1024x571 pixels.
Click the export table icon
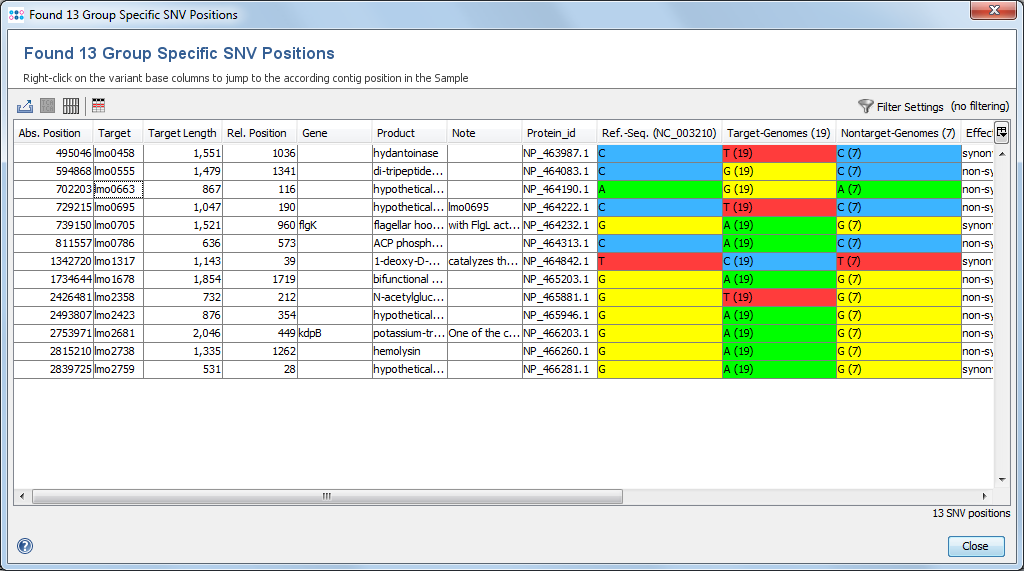point(25,106)
